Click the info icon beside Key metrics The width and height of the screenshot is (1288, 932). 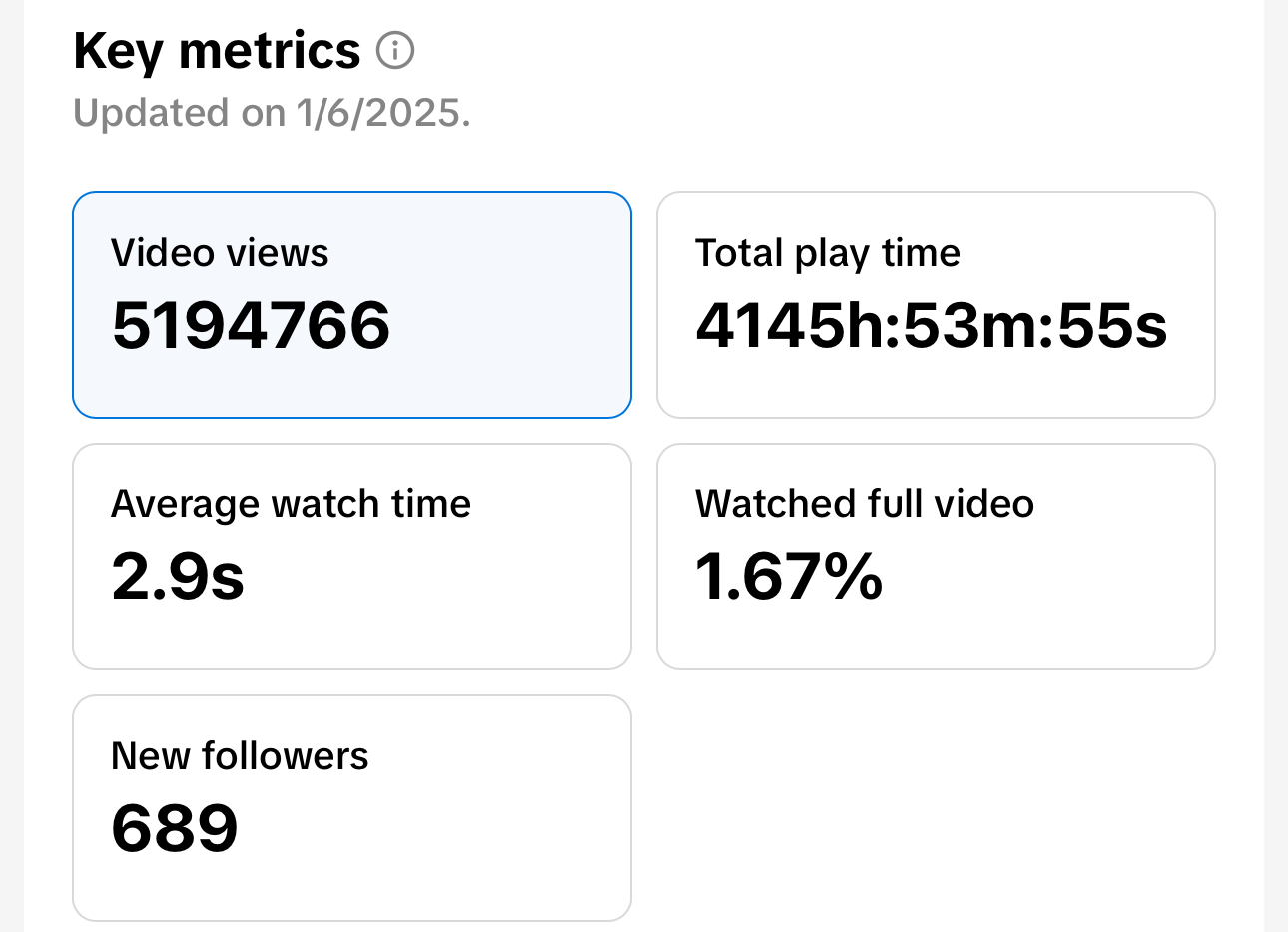[395, 50]
